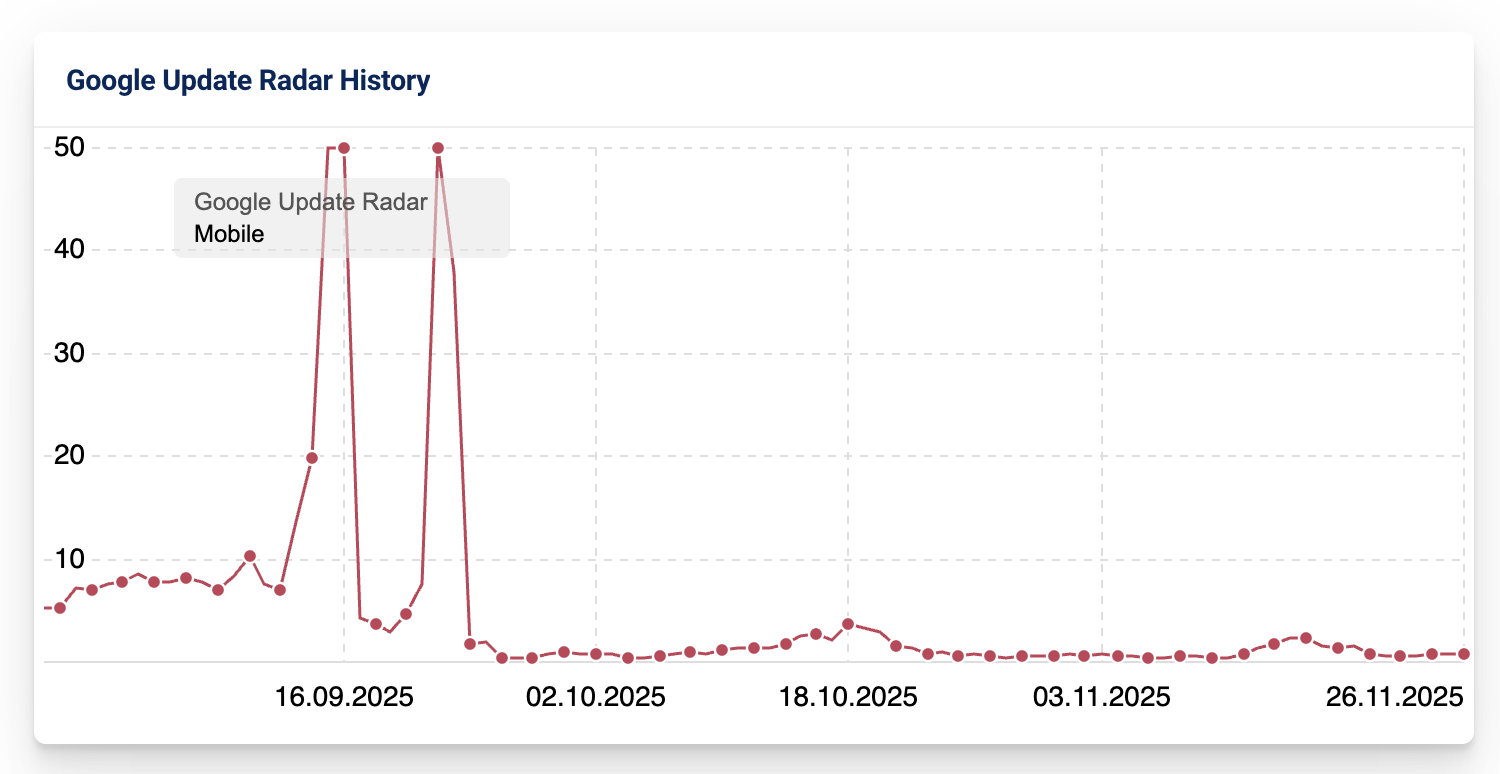Viewport: 1500px width, 774px height.
Task: Click the "Google Update Radar" tooltip heading
Action: pos(311,202)
